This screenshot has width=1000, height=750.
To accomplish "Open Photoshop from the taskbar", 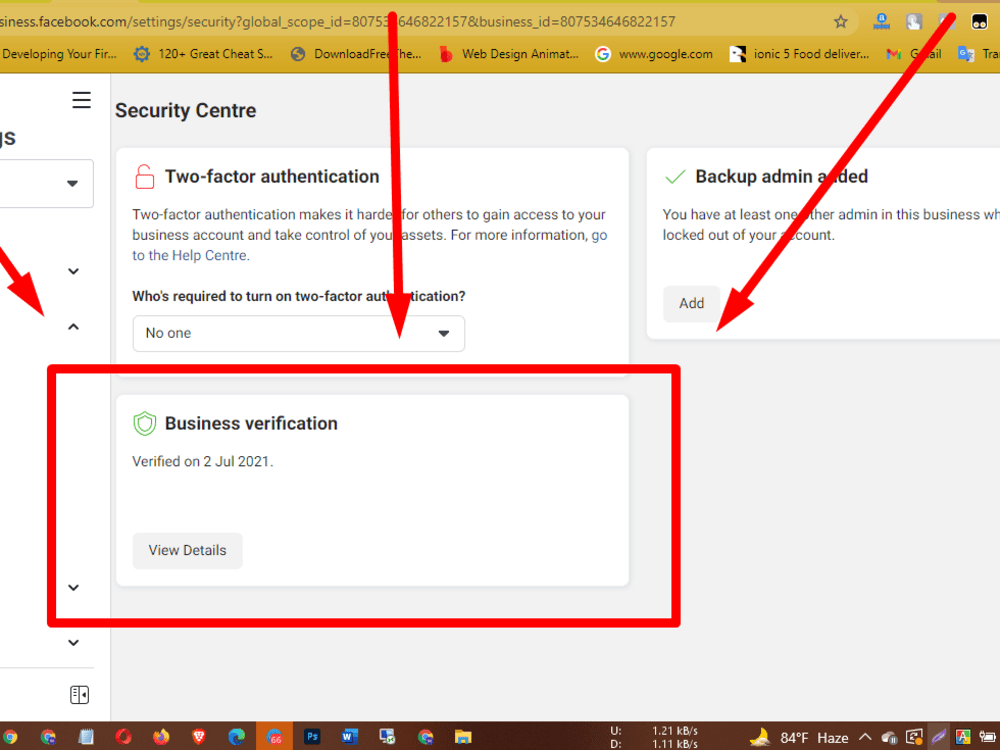I will tap(312, 737).
